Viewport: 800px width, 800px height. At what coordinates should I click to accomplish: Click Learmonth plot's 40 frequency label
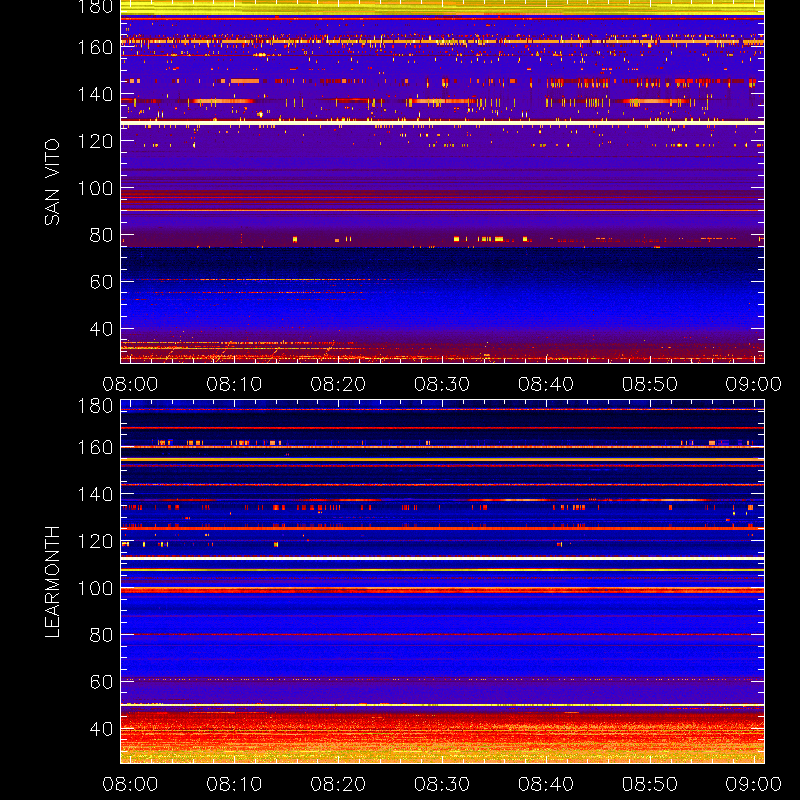pos(101,729)
